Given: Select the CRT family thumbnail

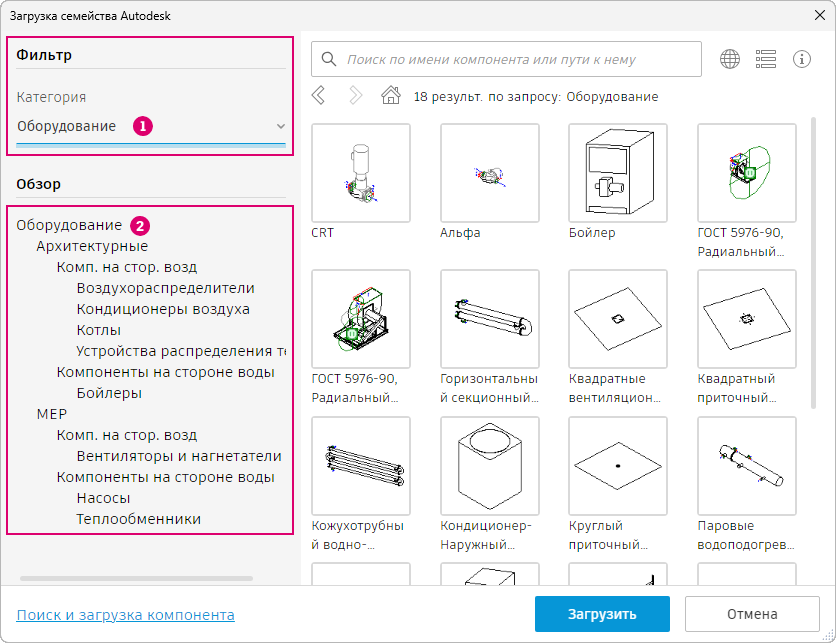Looking at the screenshot, I should click(361, 173).
